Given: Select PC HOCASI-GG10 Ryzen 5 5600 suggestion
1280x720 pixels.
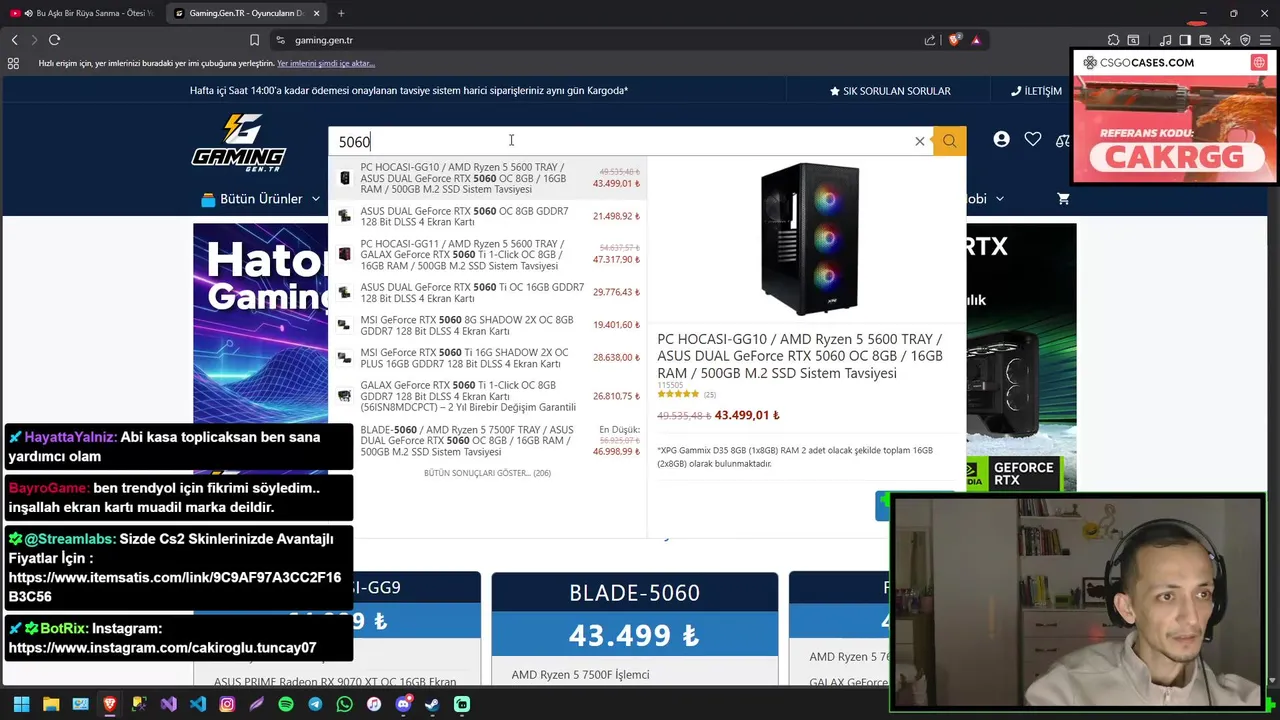Looking at the screenshot, I should pyautogui.click(x=487, y=178).
